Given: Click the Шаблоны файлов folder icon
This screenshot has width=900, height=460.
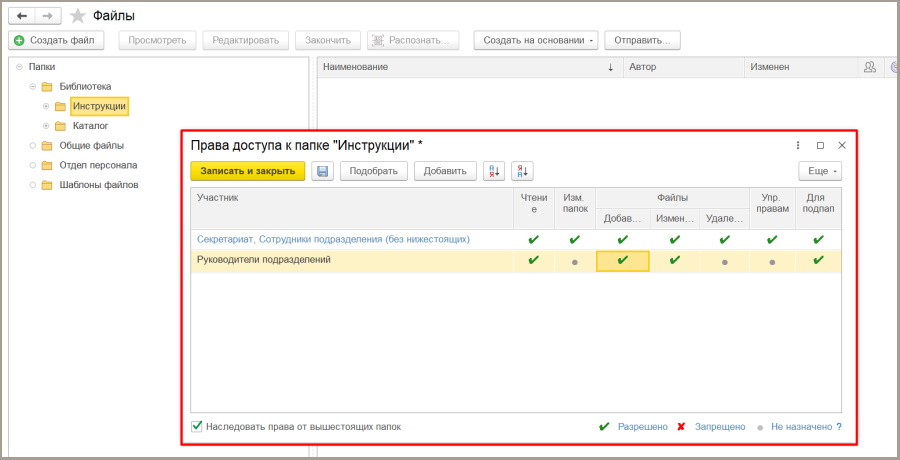Looking at the screenshot, I should [x=47, y=185].
